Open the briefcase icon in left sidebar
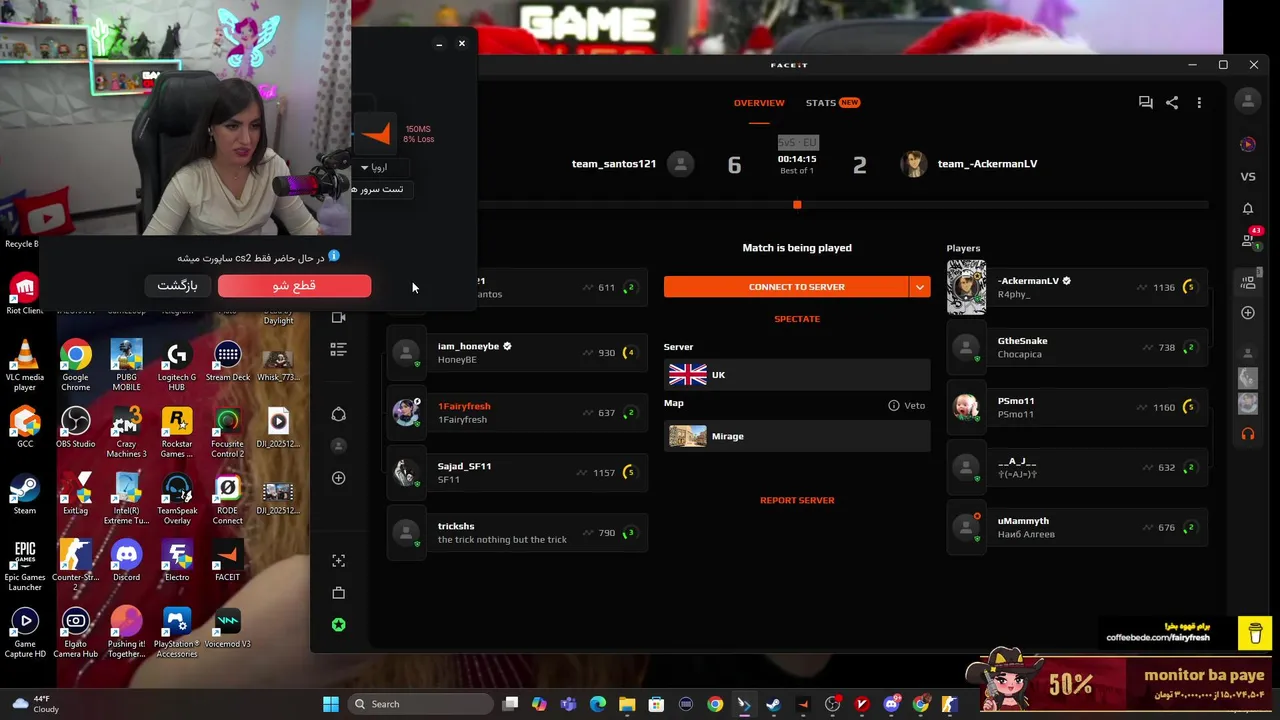 click(x=338, y=592)
